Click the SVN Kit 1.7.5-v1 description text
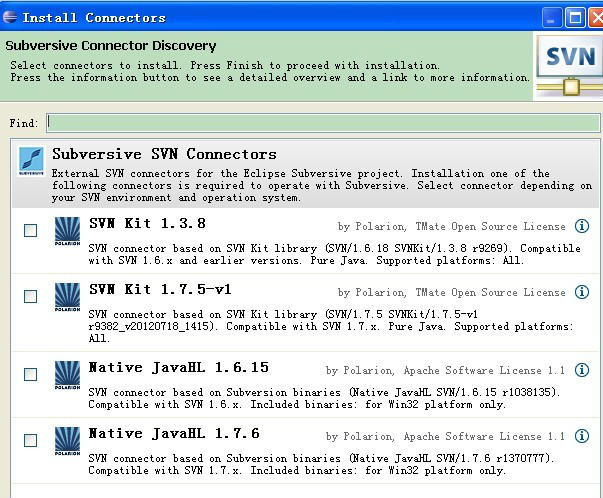Viewport: 603px width, 498px height. (x=331, y=326)
